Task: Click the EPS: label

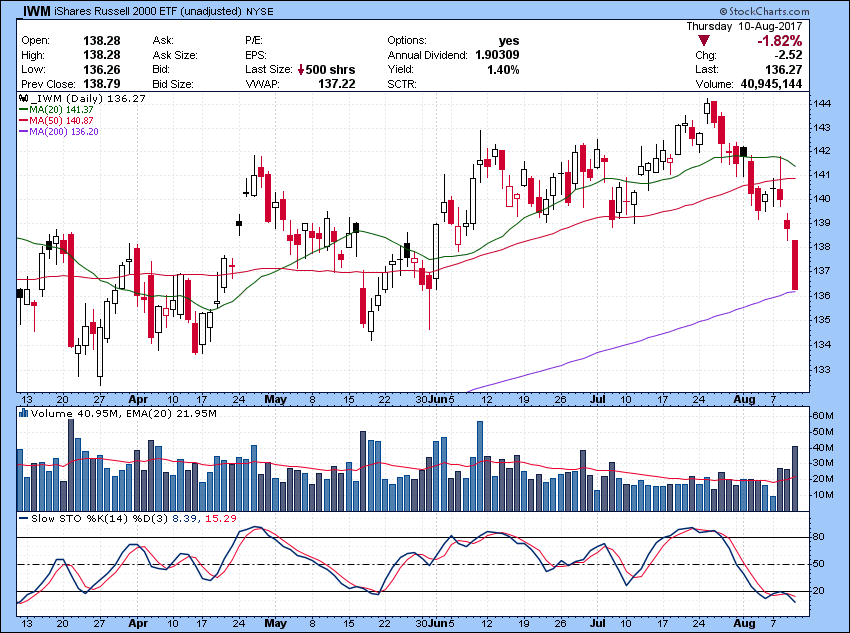Action: coord(256,55)
